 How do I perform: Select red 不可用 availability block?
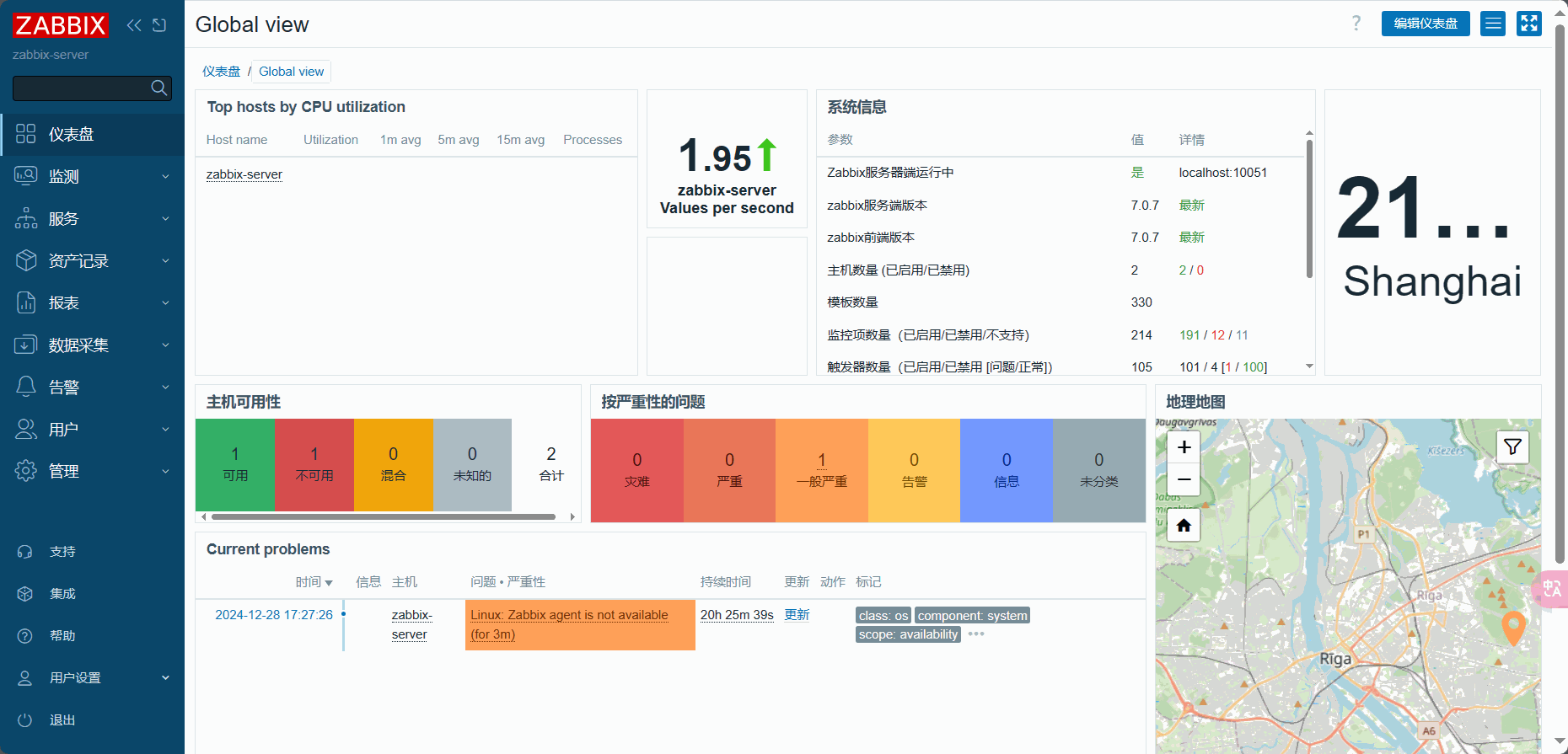[314, 464]
